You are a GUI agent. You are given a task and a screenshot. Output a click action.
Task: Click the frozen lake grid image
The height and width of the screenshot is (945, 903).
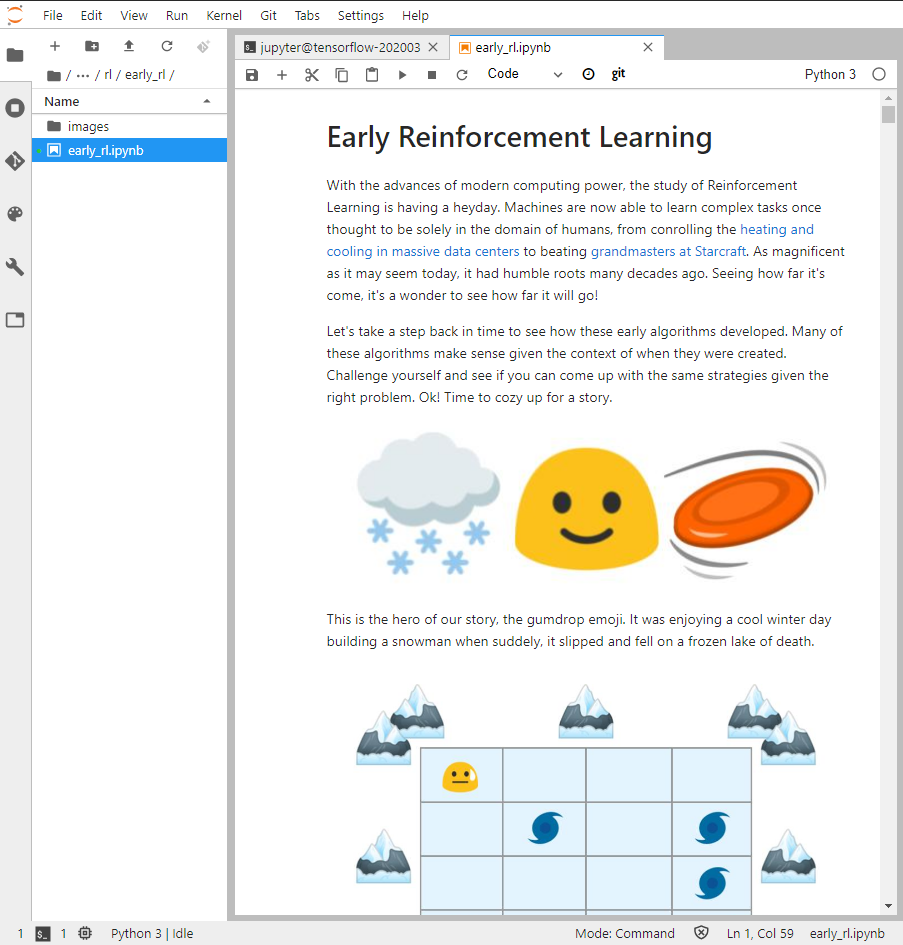click(x=585, y=799)
